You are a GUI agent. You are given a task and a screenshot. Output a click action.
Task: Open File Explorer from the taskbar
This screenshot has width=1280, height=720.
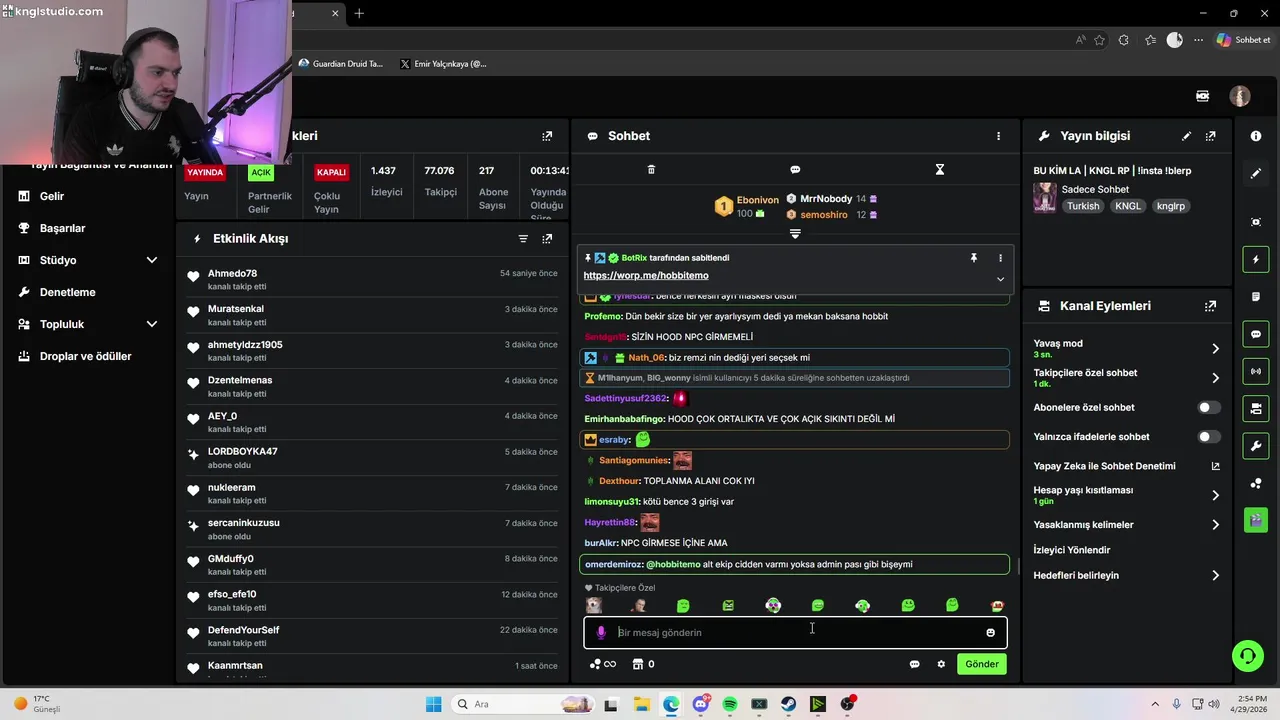(x=641, y=704)
